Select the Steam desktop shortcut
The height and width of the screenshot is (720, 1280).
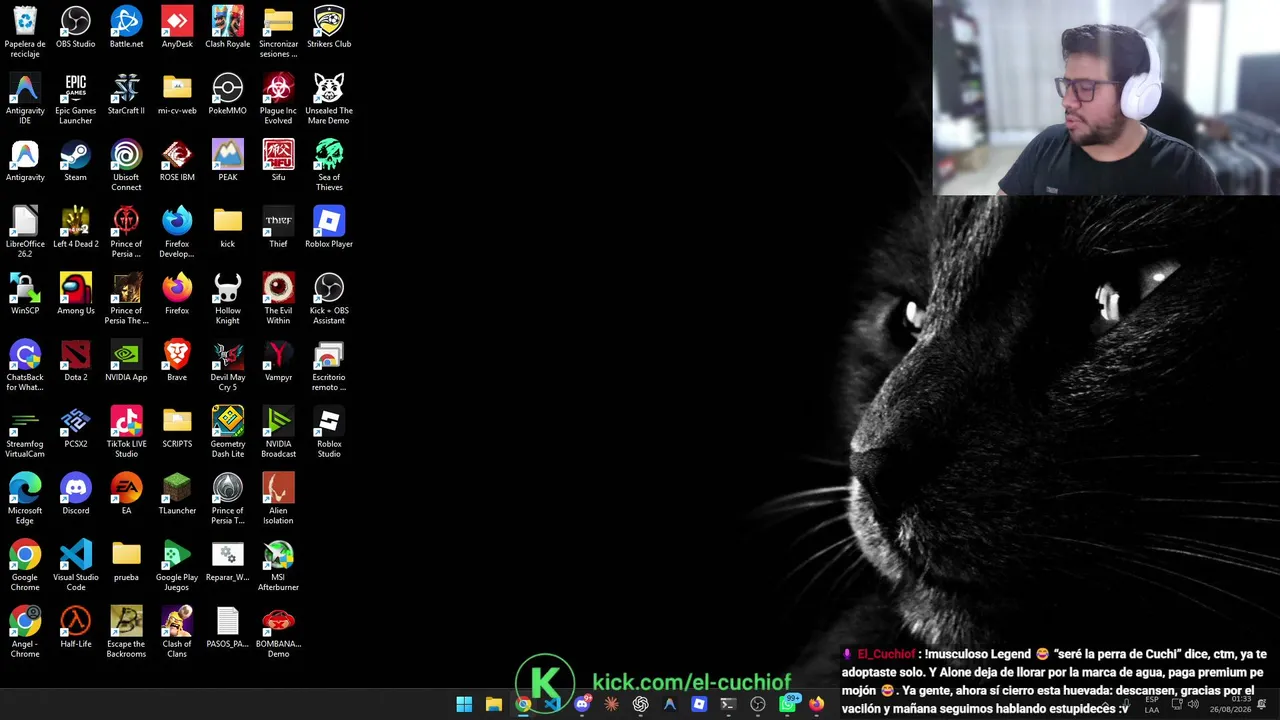(x=75, y=161)
